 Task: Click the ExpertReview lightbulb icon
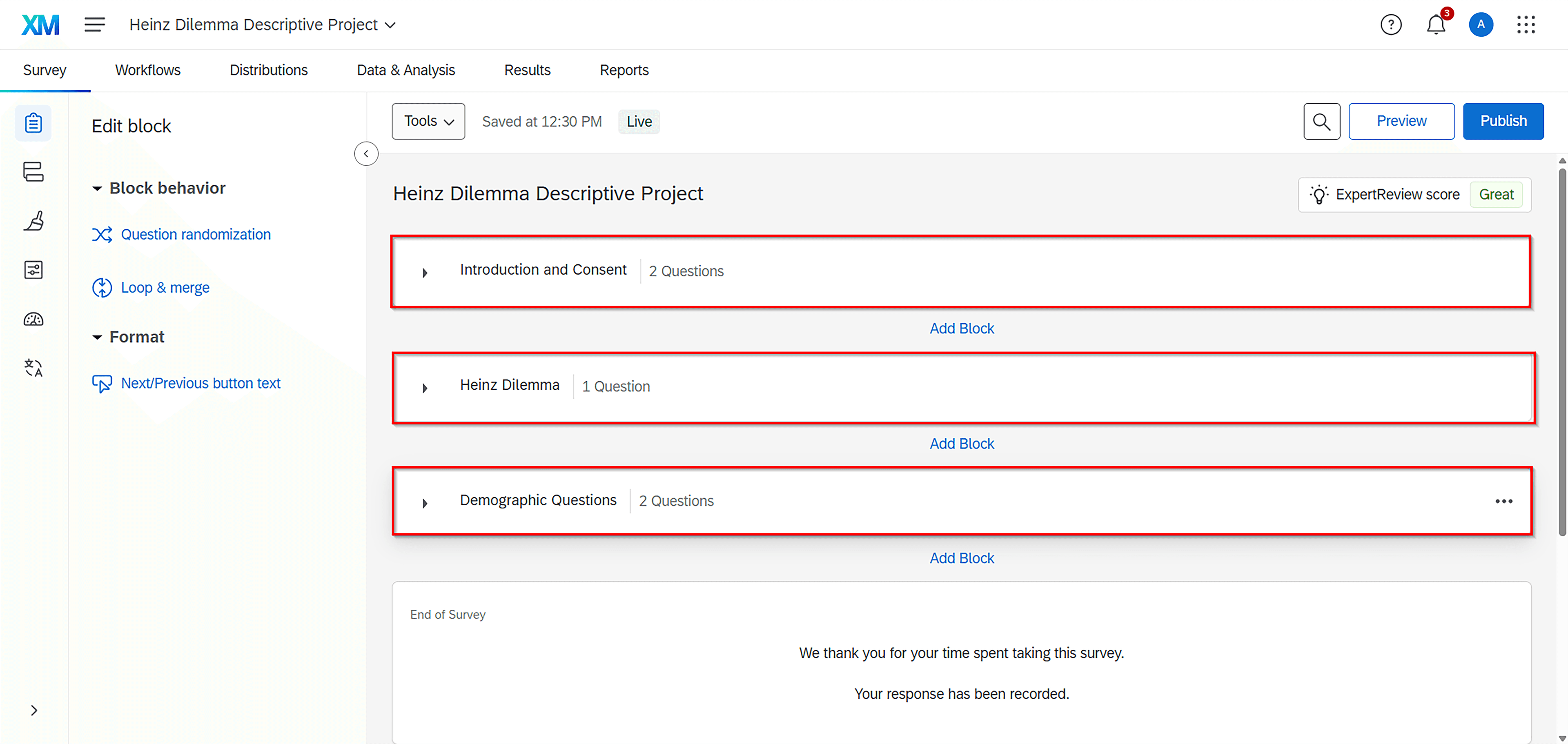coord(1319,195)
